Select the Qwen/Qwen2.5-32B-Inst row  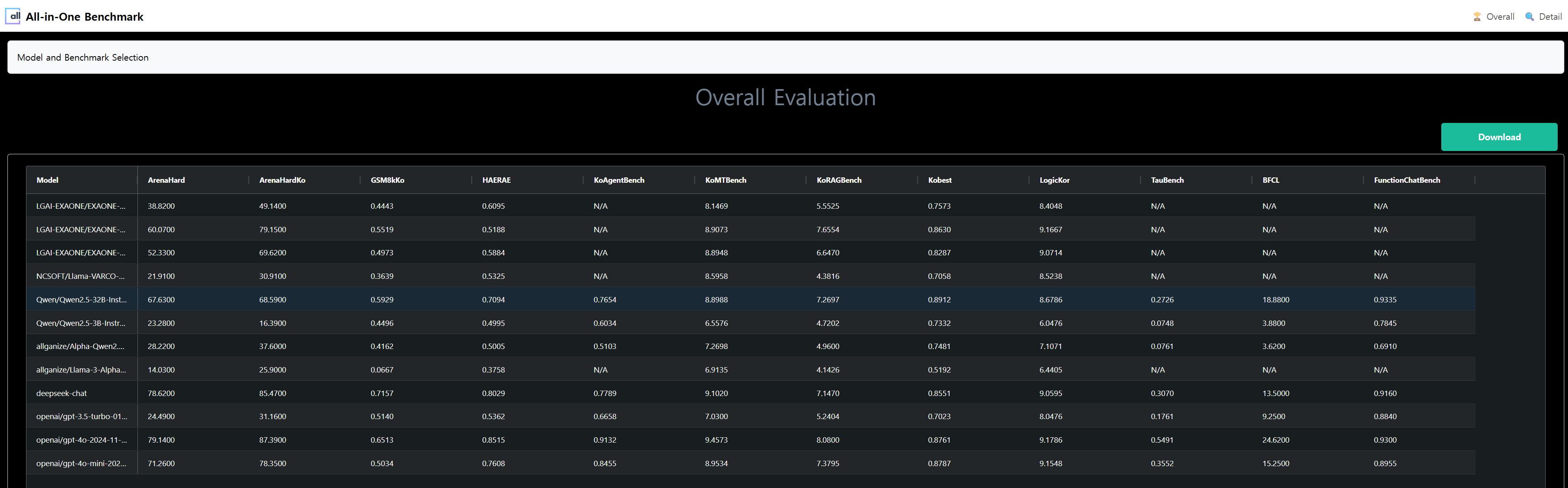click(81, 299)
